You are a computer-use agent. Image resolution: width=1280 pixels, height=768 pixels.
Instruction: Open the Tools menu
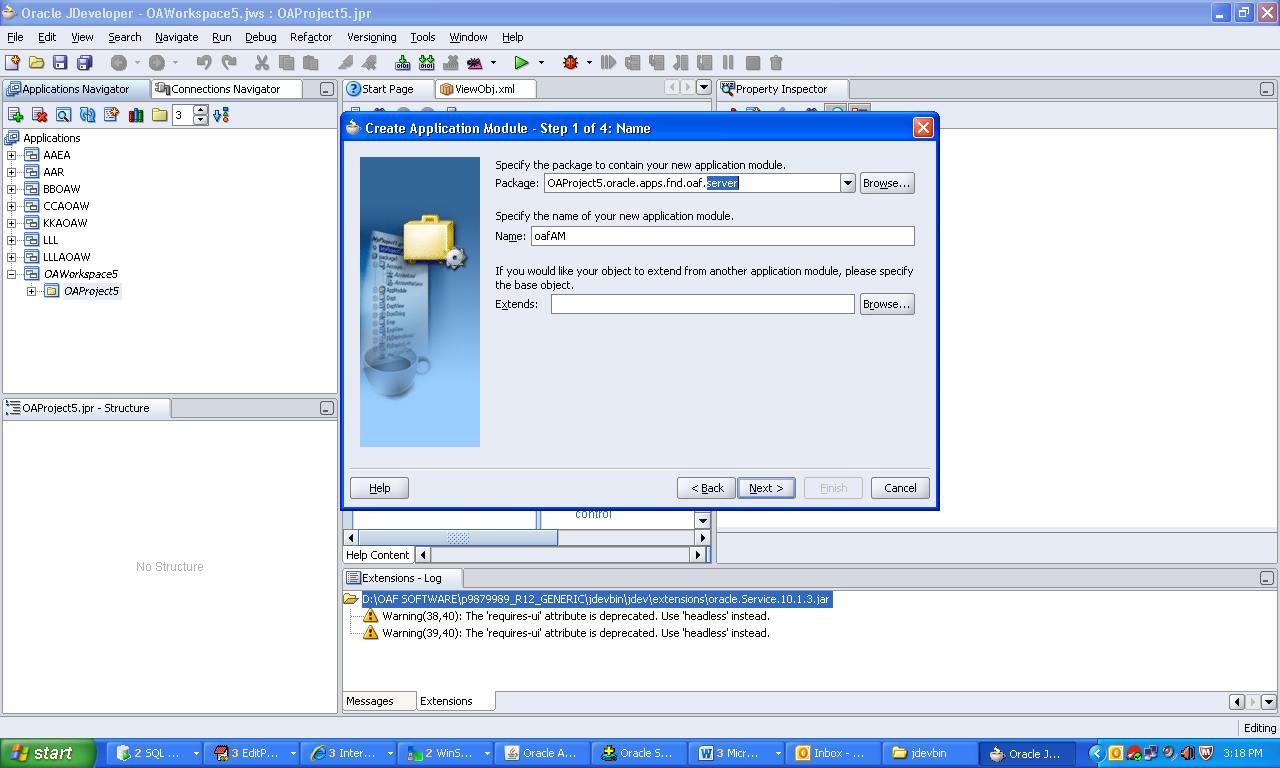click(x=423, y=37)
